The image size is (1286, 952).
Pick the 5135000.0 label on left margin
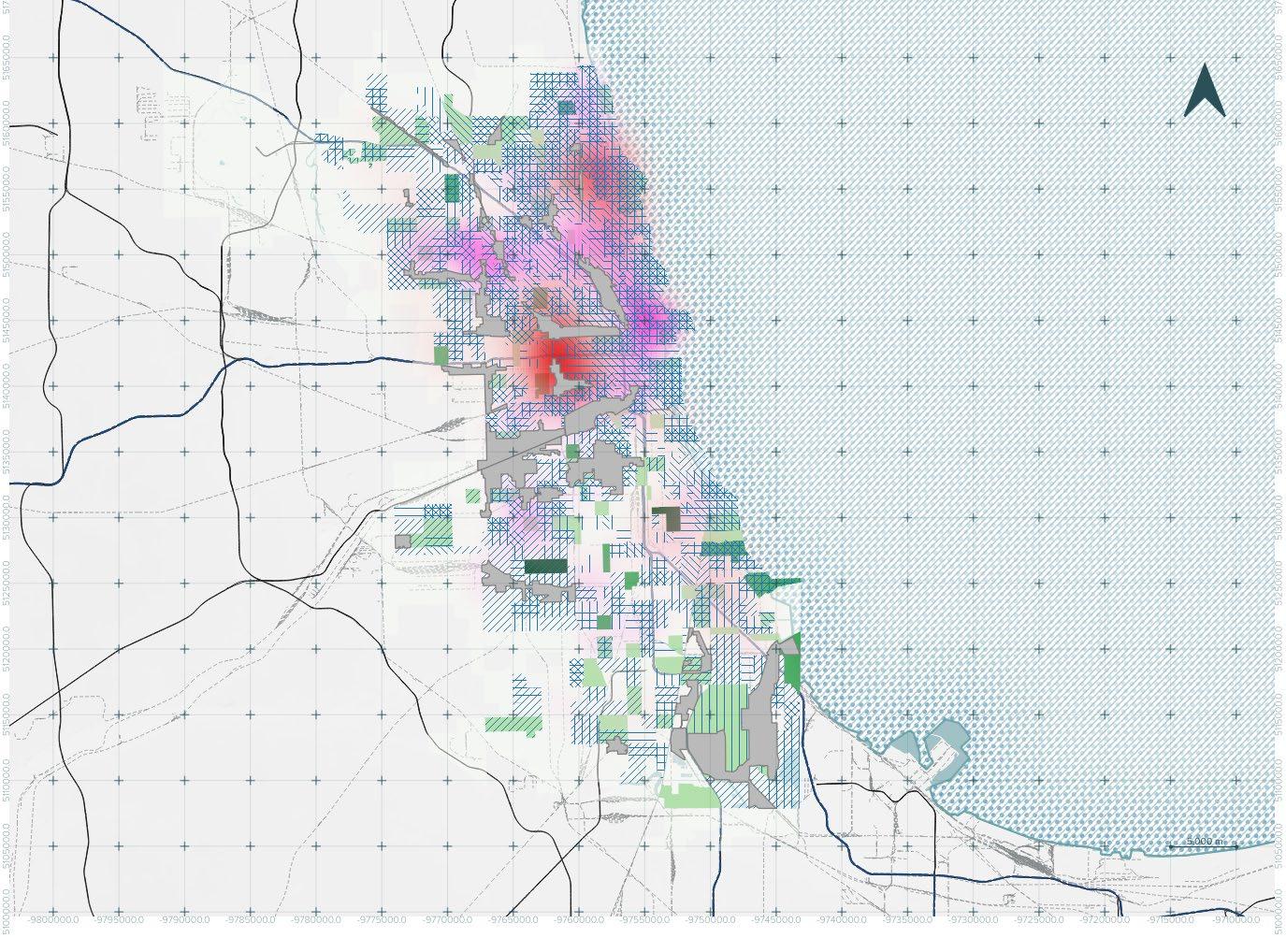[x=8, y=450]
